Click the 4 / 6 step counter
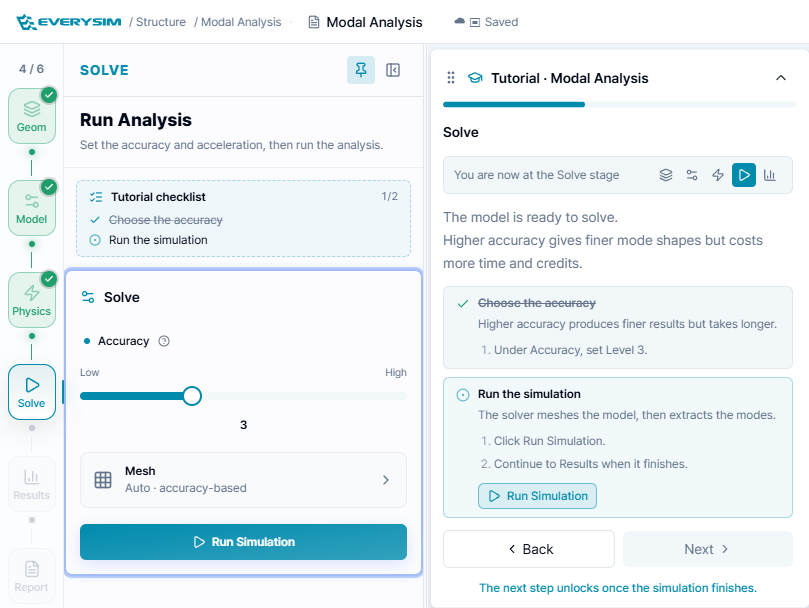 tap(31, 69)
